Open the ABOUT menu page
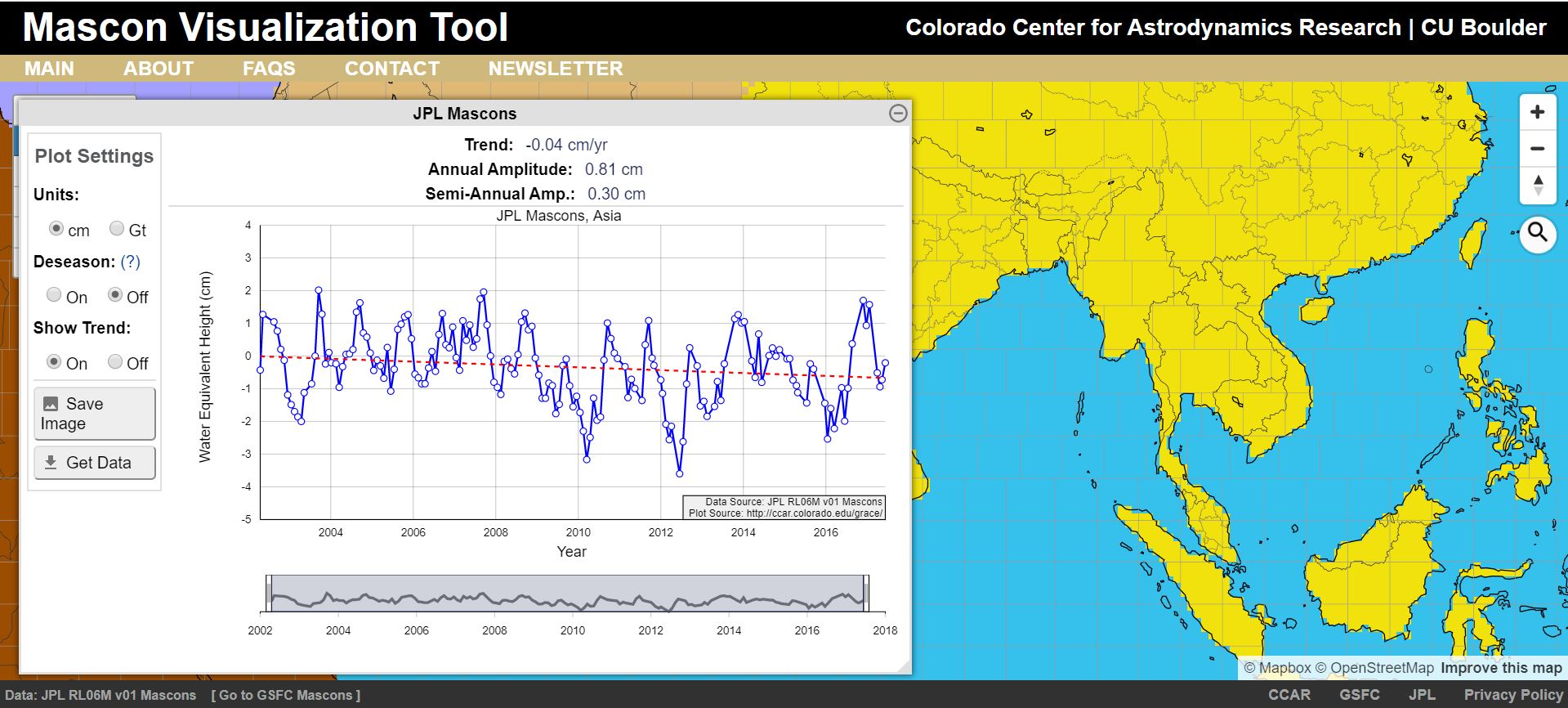This screenshot has height=708, width=1568. (x=158, y=69)
